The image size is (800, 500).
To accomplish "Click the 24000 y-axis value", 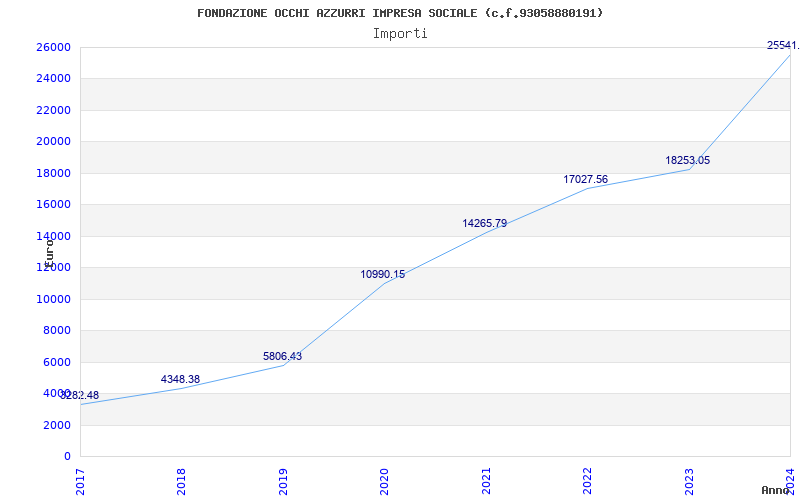I will [53, 79].
